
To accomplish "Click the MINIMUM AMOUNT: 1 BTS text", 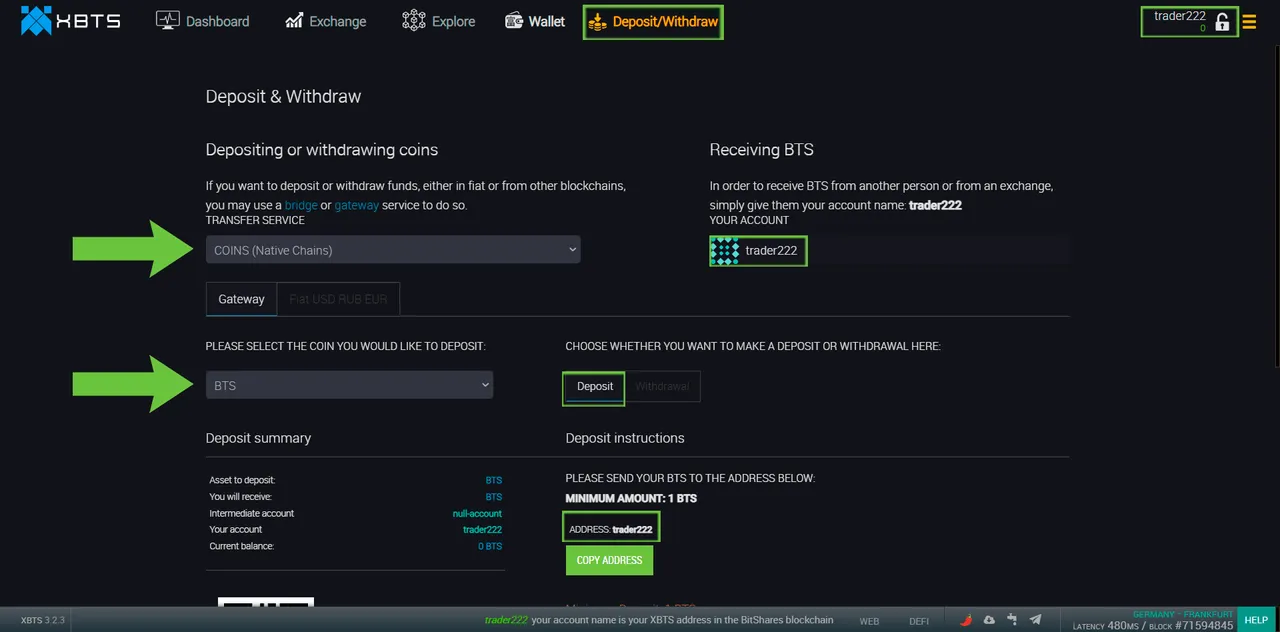I will (631, 498).
